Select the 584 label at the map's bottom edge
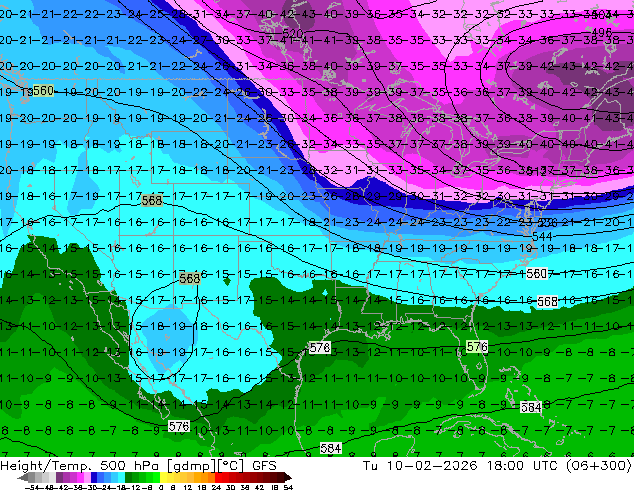Viewport: 634px width, 490px height. pos(331,448)
